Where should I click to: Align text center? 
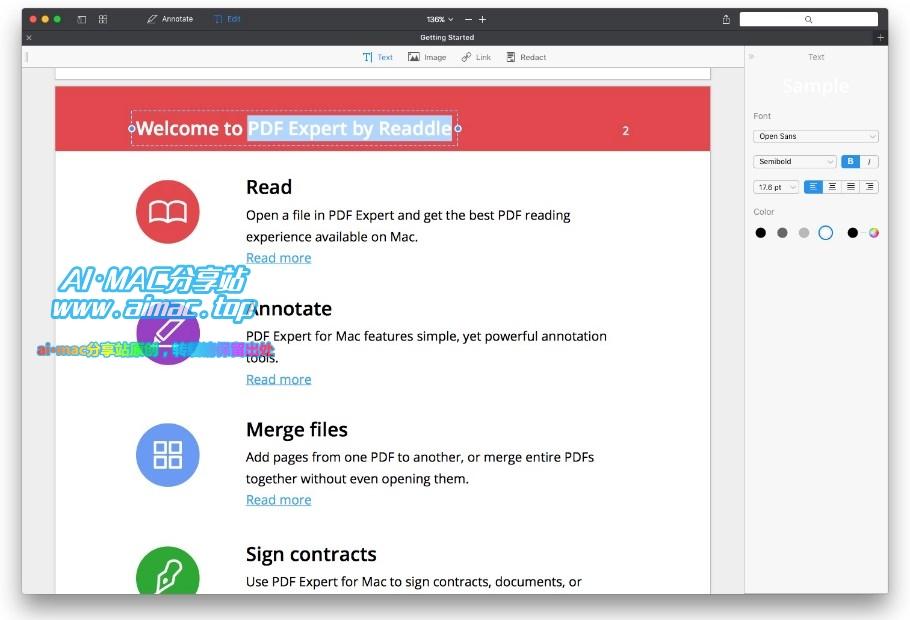click(832, 187)
